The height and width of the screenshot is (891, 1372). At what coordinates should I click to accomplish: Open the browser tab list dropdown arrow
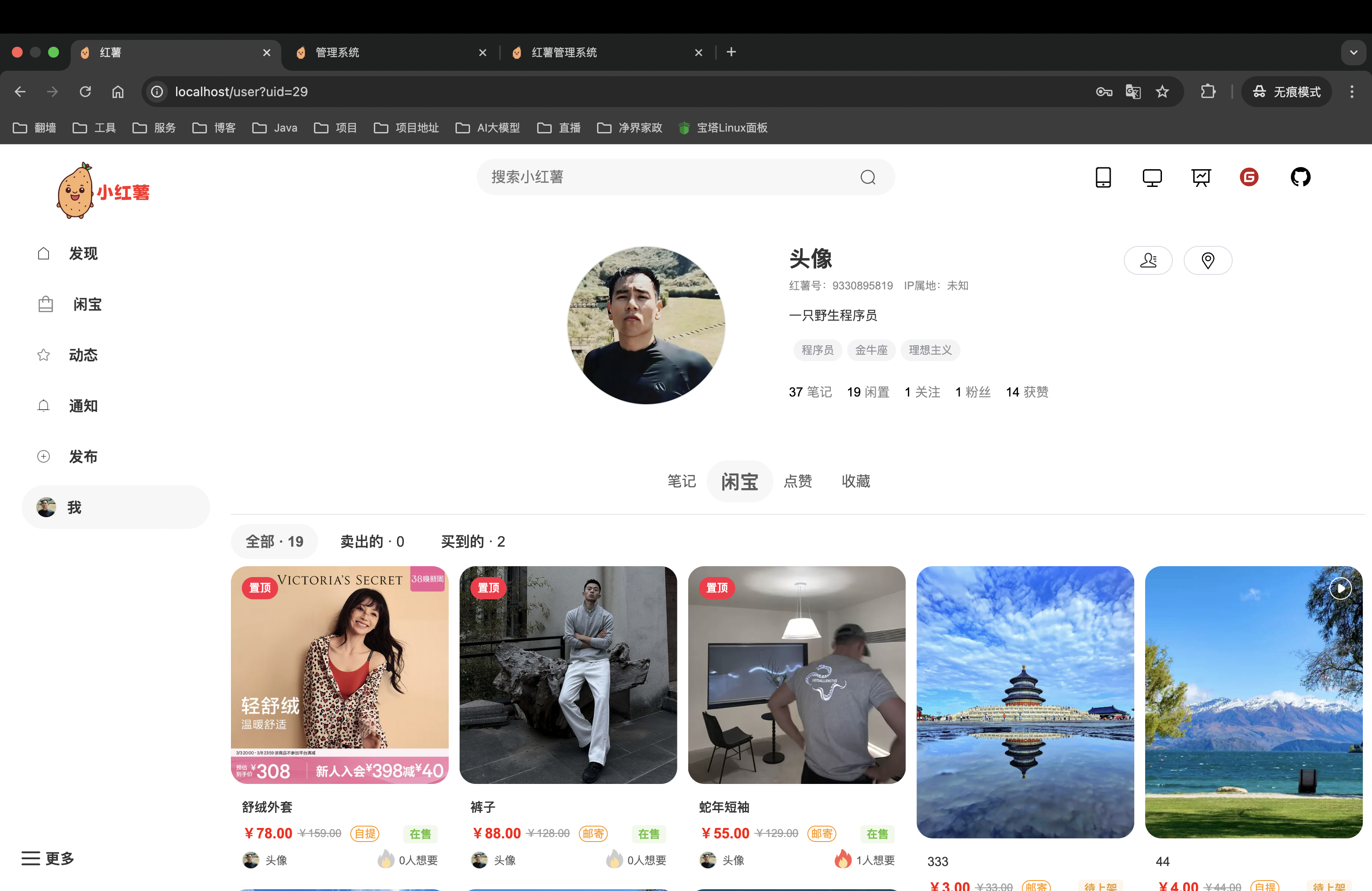point(1355,53)
